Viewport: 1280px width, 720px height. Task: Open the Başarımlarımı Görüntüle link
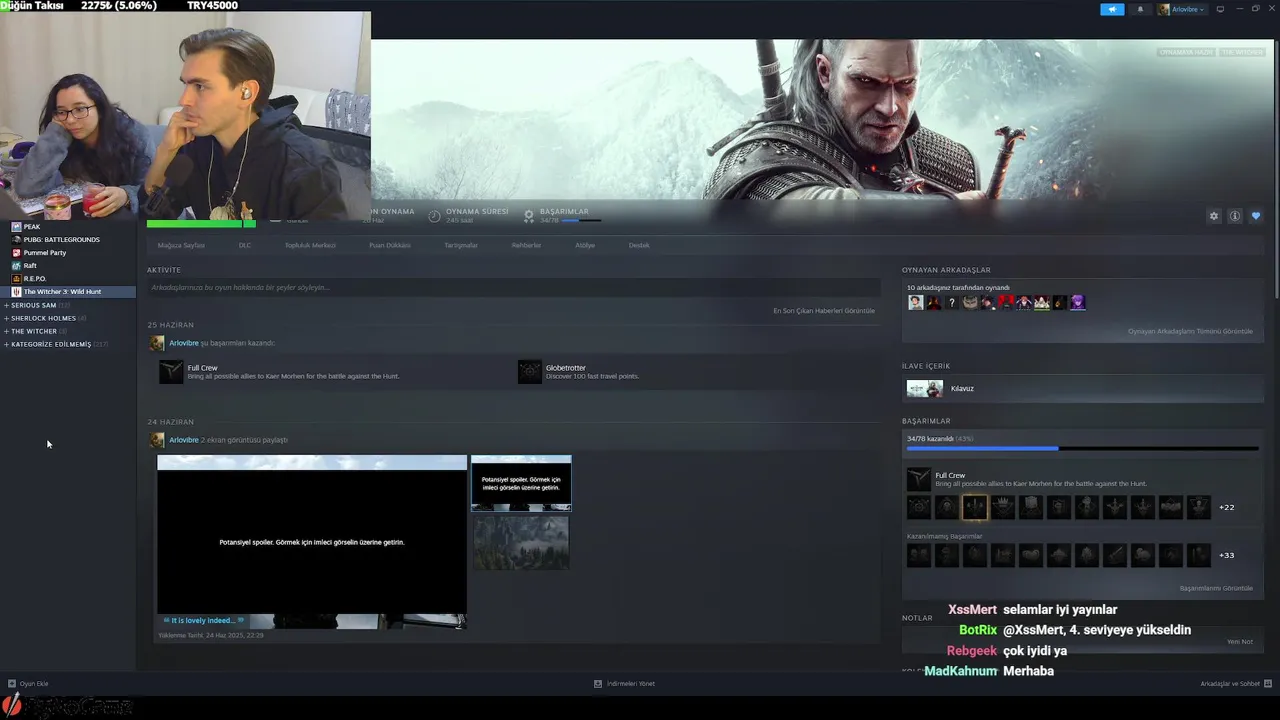click(x=1216, y=588)
